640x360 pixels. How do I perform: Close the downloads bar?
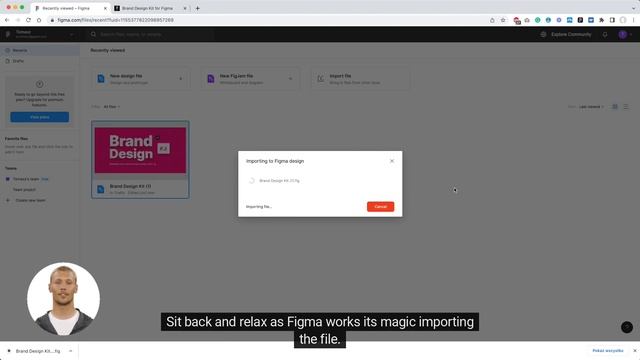click(635, 351)
